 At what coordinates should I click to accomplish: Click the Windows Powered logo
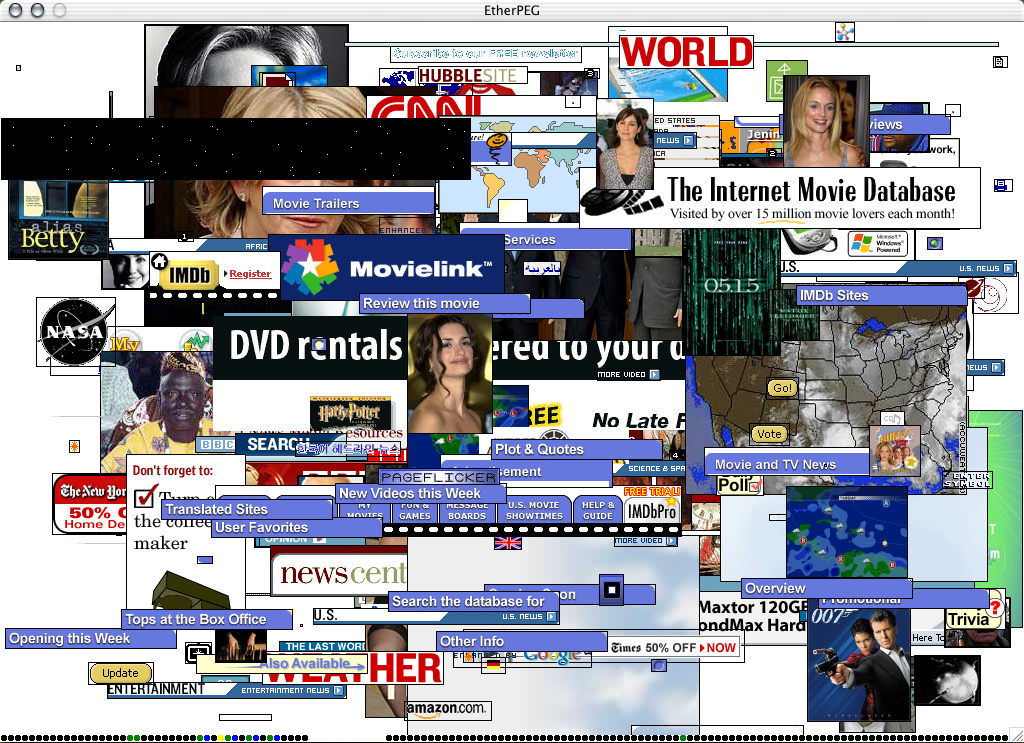coord(878,244)
